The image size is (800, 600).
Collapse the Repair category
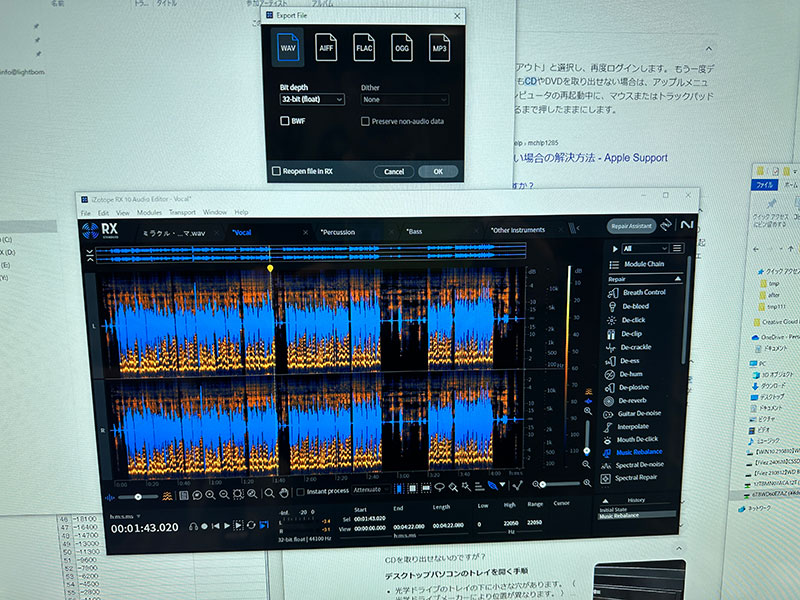(x=678, y=279)
